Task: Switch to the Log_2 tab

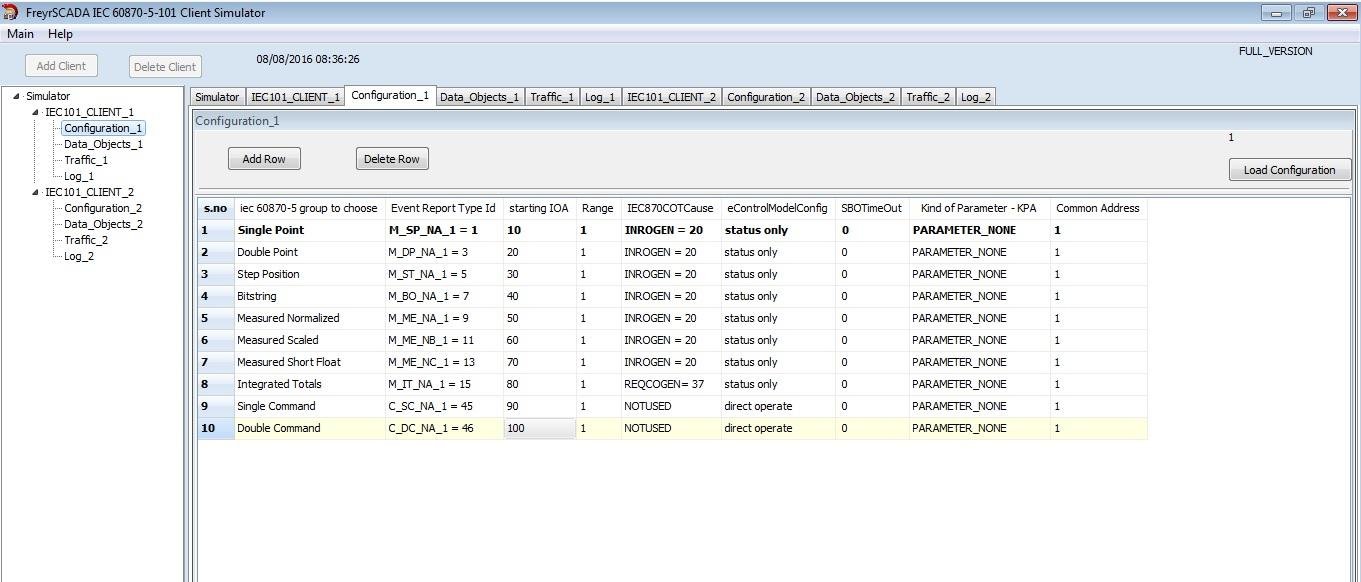Action: pos(976,97)
